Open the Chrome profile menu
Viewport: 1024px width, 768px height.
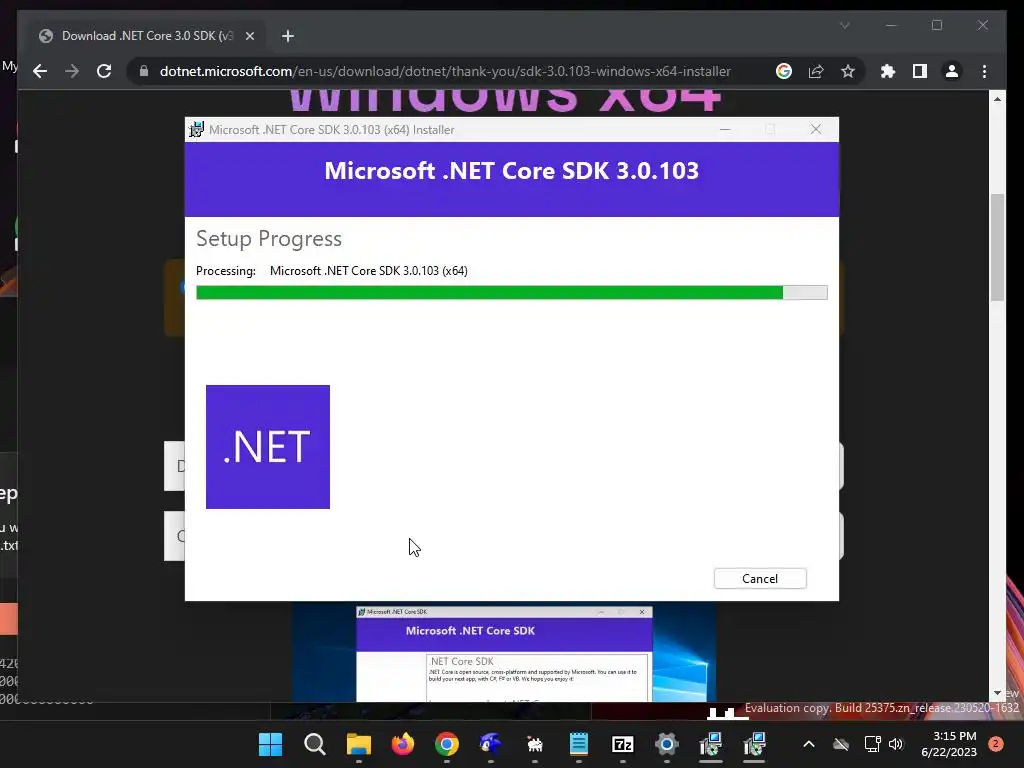pyautogui.click(x=952, y=71)
